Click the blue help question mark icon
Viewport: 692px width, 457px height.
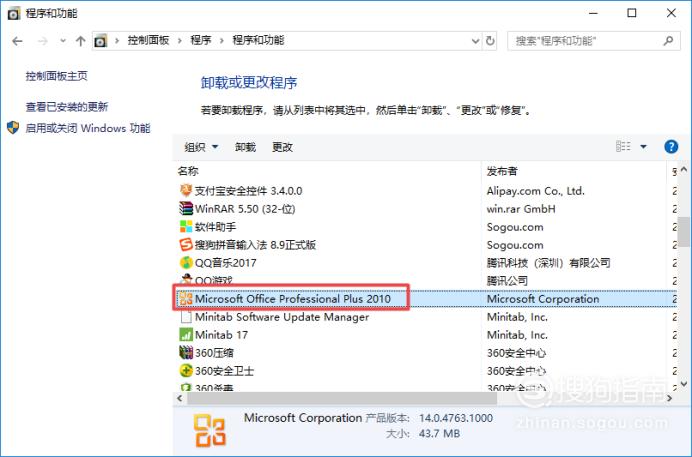coord(671,147)
